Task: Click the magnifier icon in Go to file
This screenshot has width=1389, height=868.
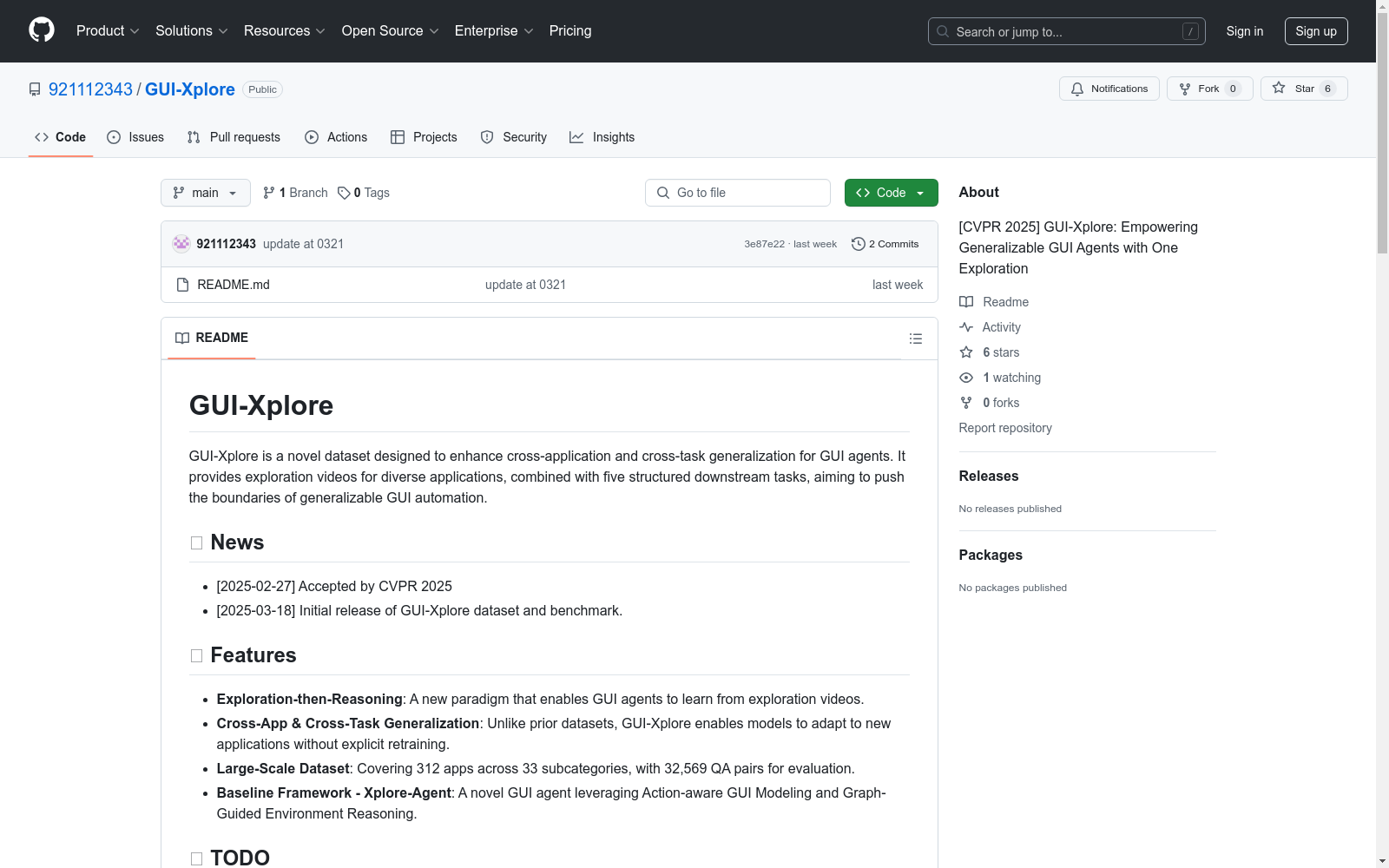Action: (663, 193)
